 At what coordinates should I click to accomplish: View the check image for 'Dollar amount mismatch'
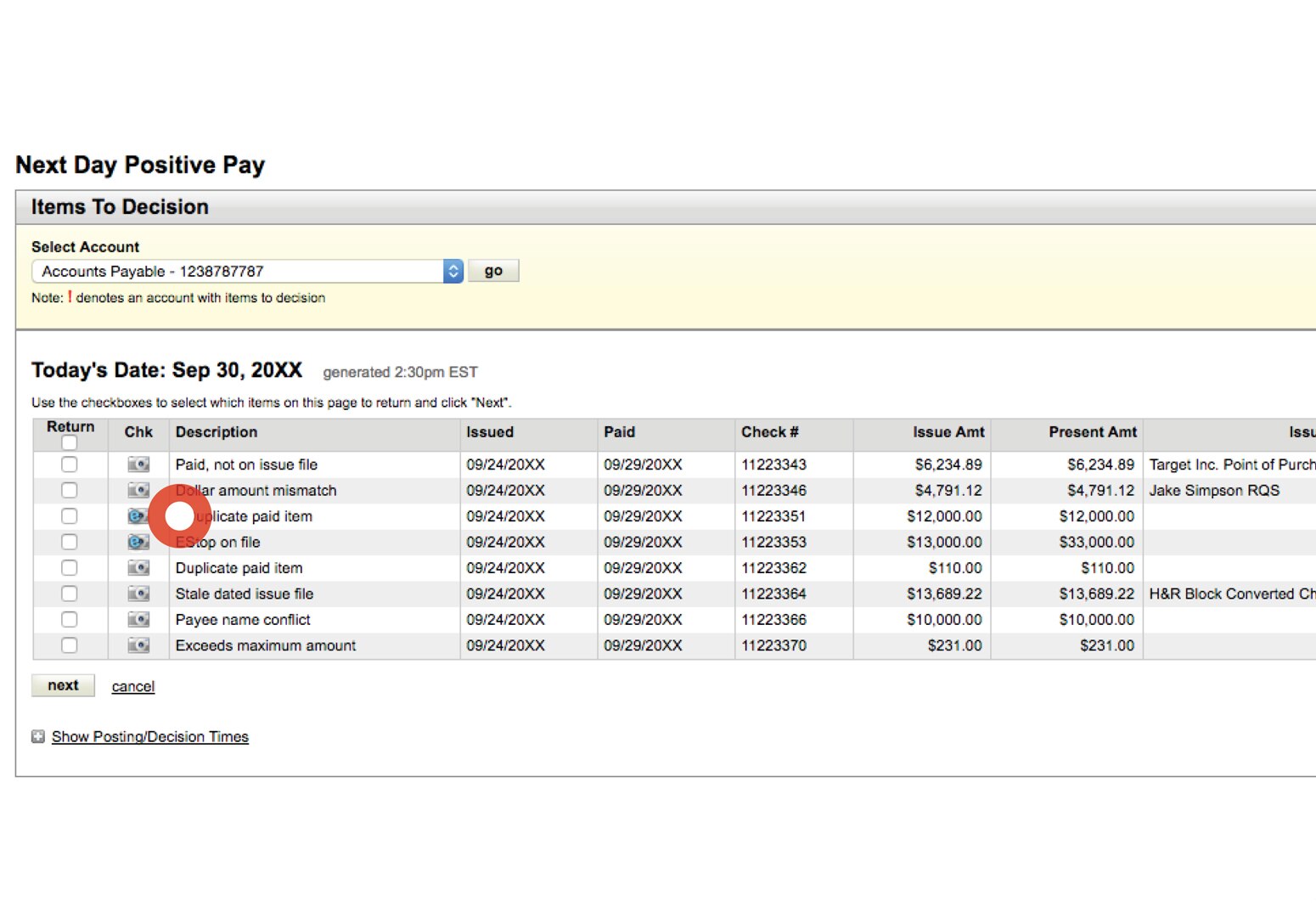click(x=138, y=490)
